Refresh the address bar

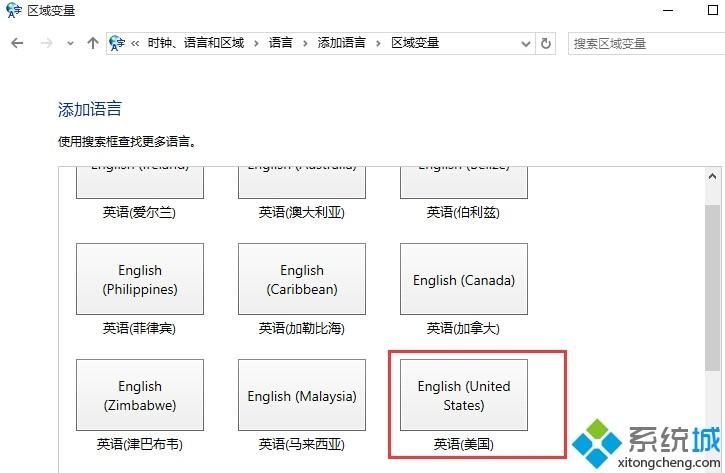click(546, 43)
